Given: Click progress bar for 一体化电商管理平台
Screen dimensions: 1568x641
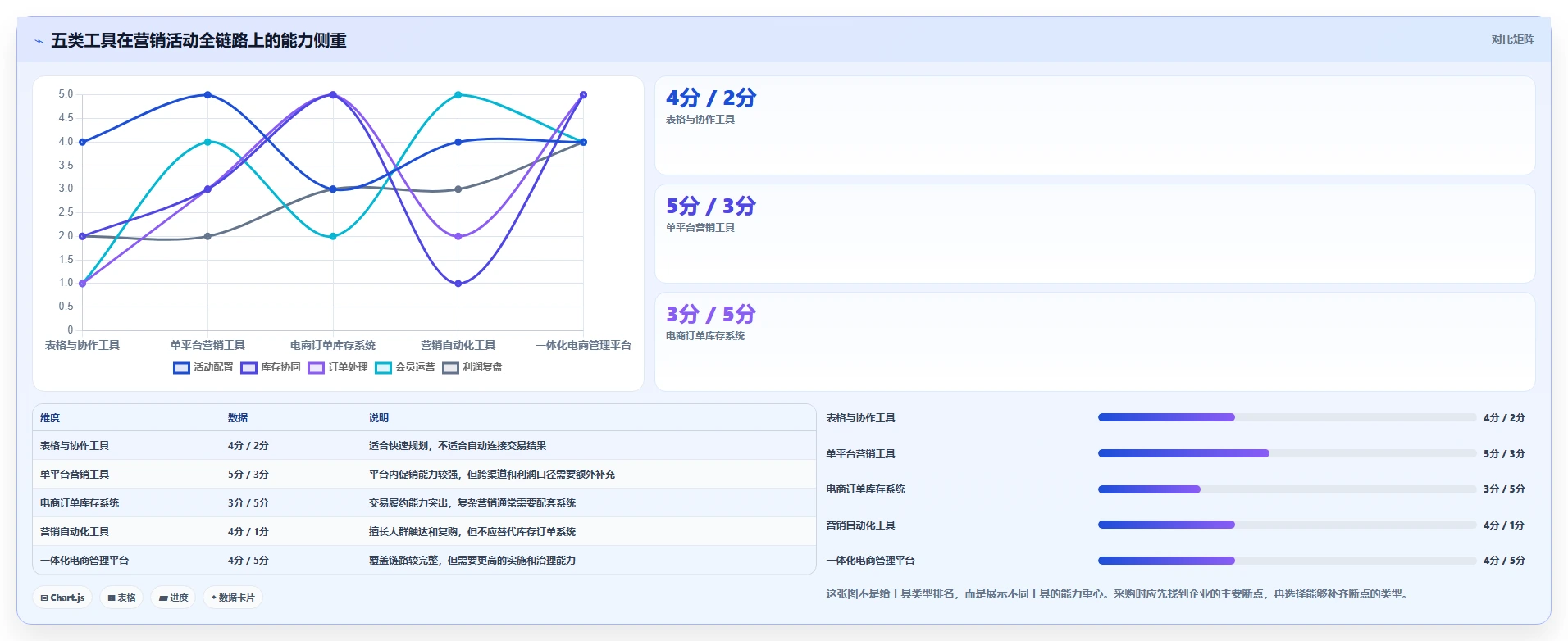Looking at the screenshot, I should click(x=1287, y=561).
